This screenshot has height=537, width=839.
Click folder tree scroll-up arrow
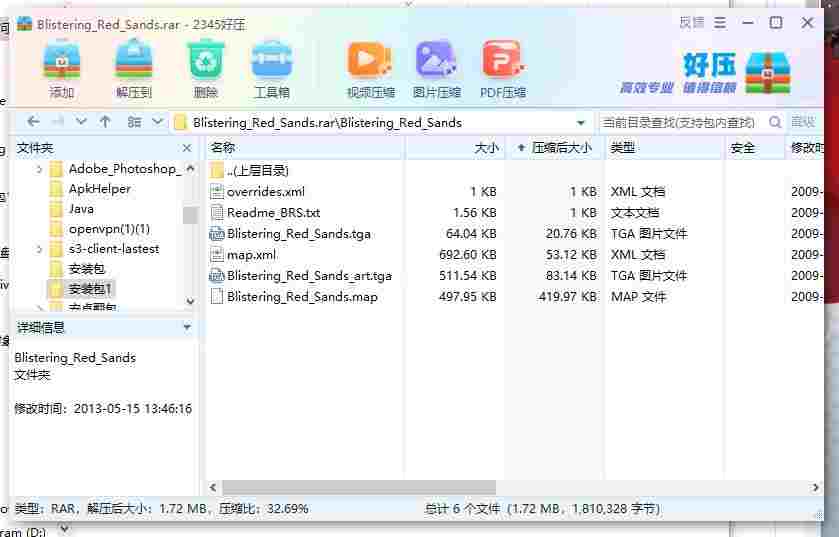(190, 169)
